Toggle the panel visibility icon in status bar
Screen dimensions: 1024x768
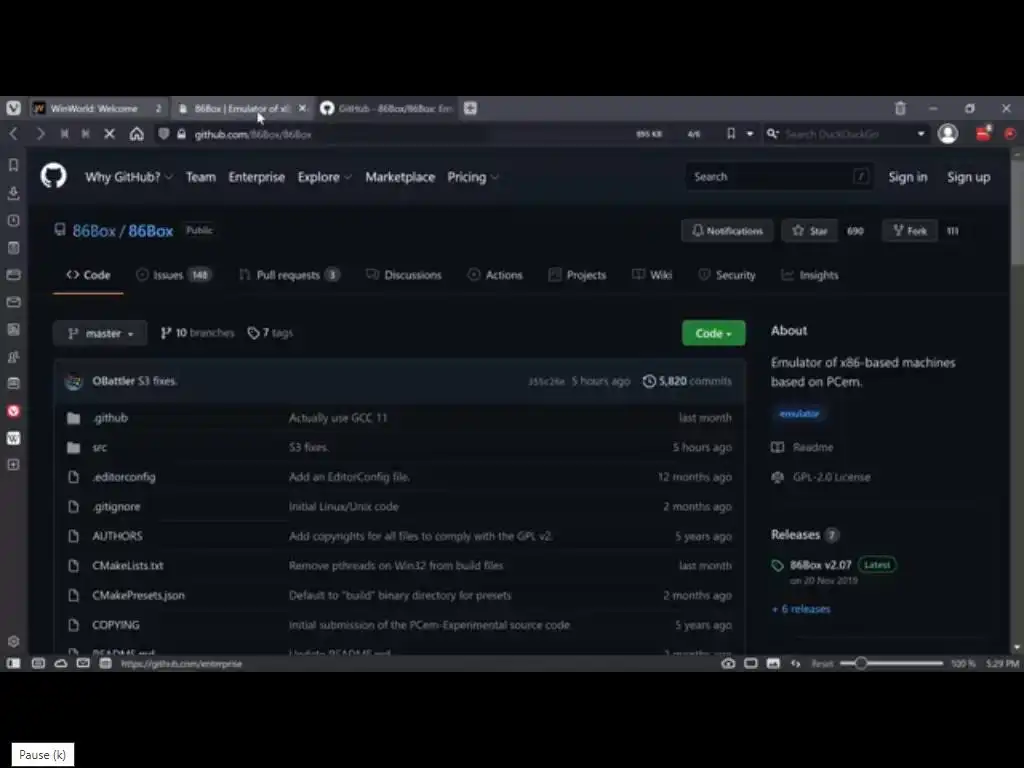(x=13, y=664)
